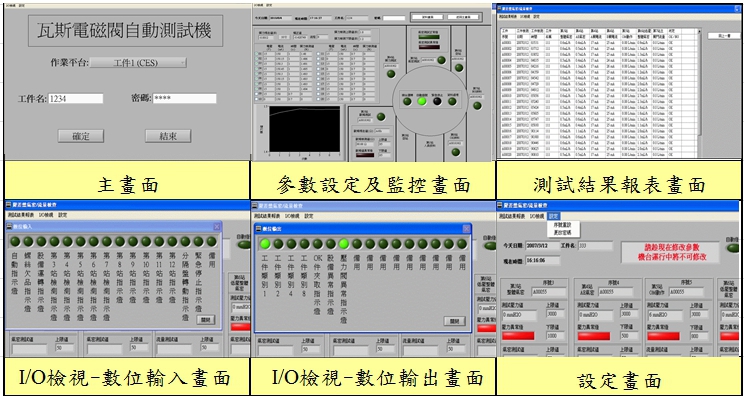Open the 作業平台 dropdown showing 工件1 (CES)
Image resolution: width=744 pixels, height=396 pixels.
coord(138,63)
